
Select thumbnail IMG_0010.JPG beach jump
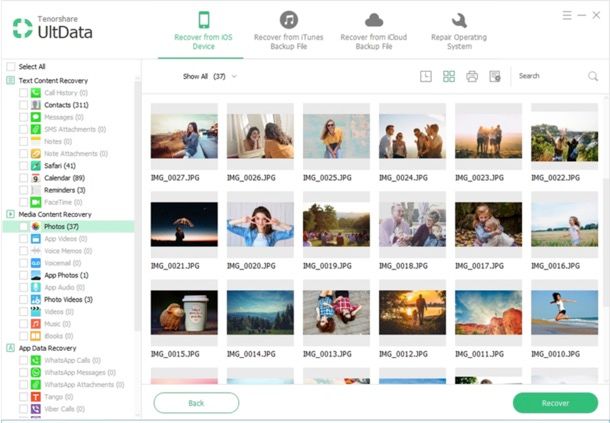[x=564, y=312]
